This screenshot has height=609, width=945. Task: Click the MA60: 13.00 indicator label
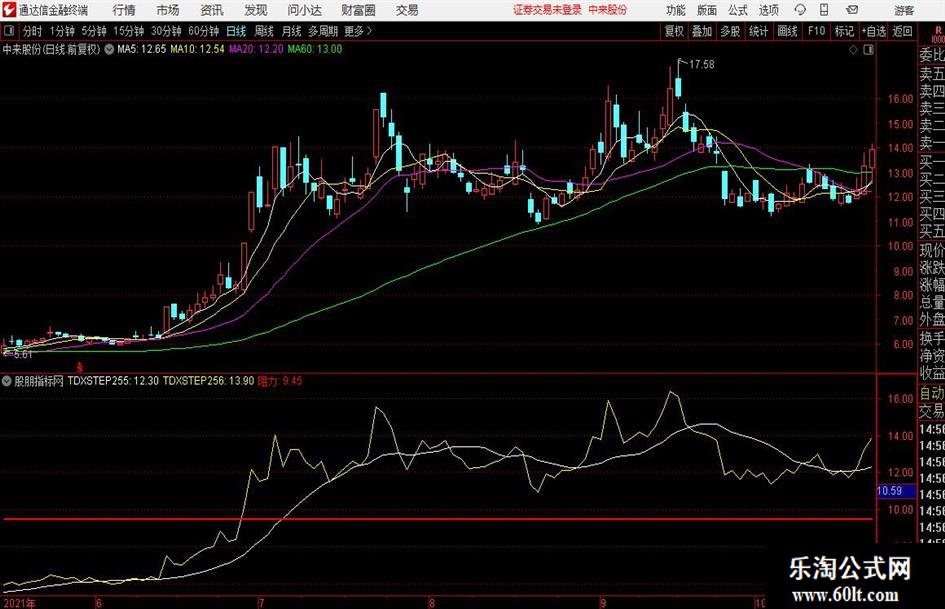[315, 49]
